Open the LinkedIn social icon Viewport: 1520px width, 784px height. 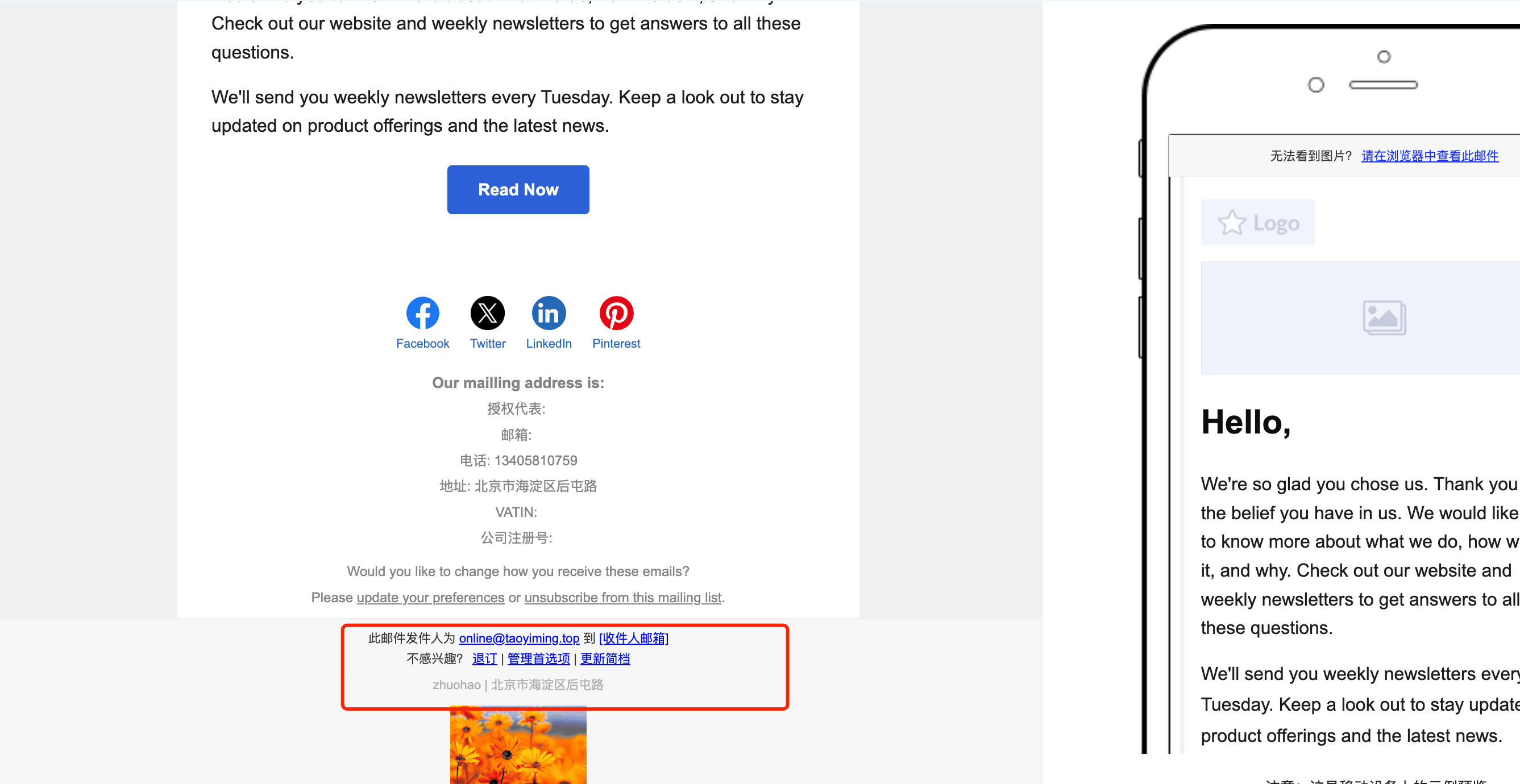click(549, 312)
